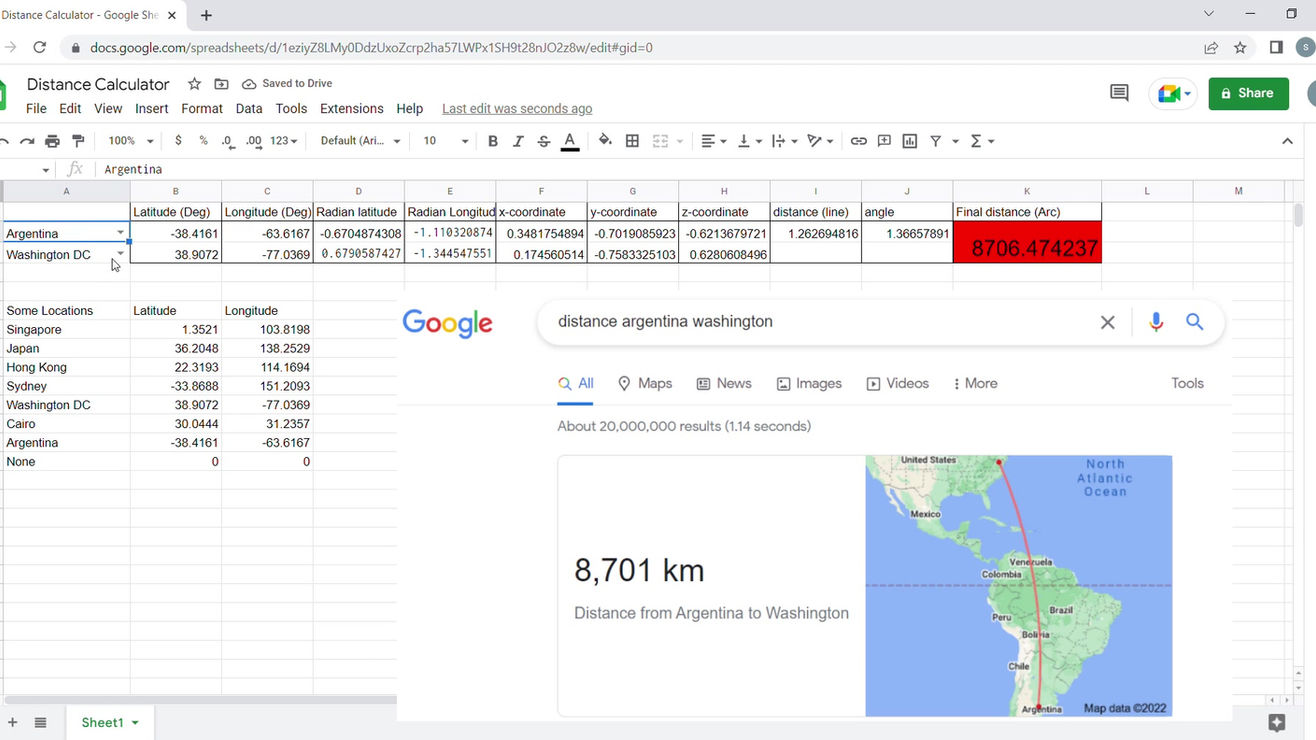Open Tools in the Google results bar
1316x740 pixels.
(1187, 384)
